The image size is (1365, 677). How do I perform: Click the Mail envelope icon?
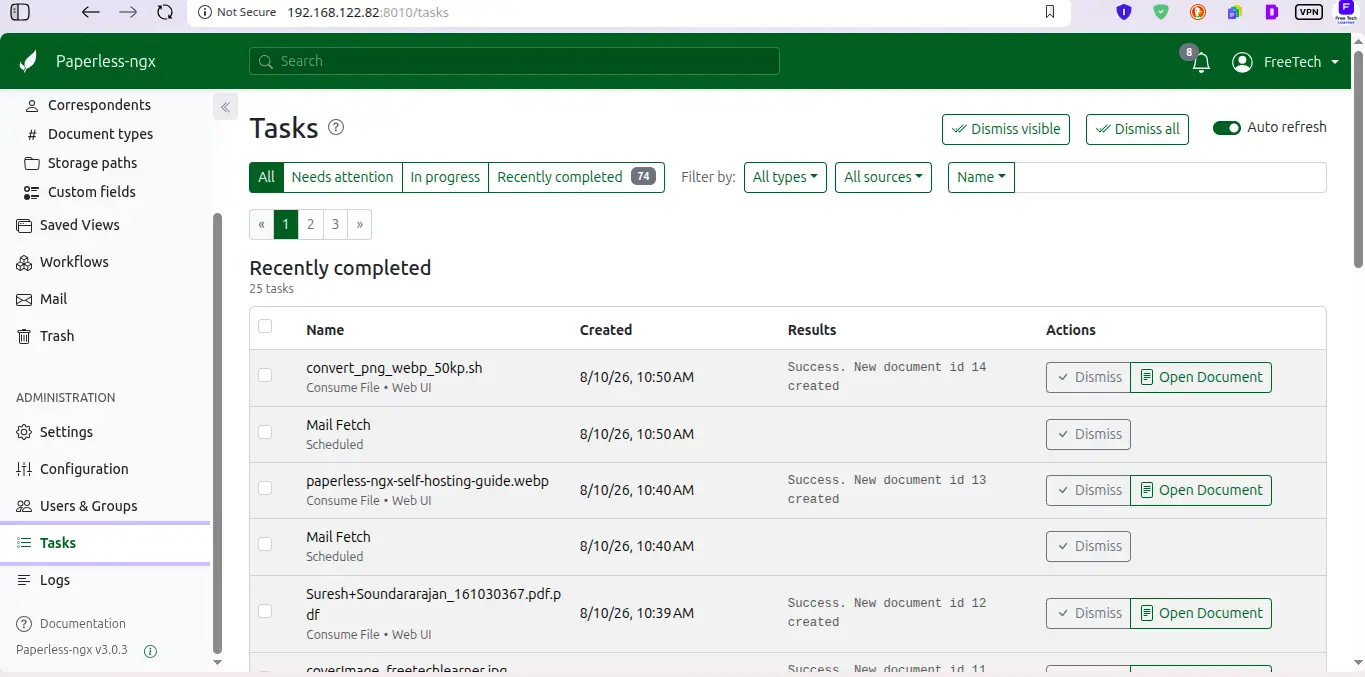point(24,299)
